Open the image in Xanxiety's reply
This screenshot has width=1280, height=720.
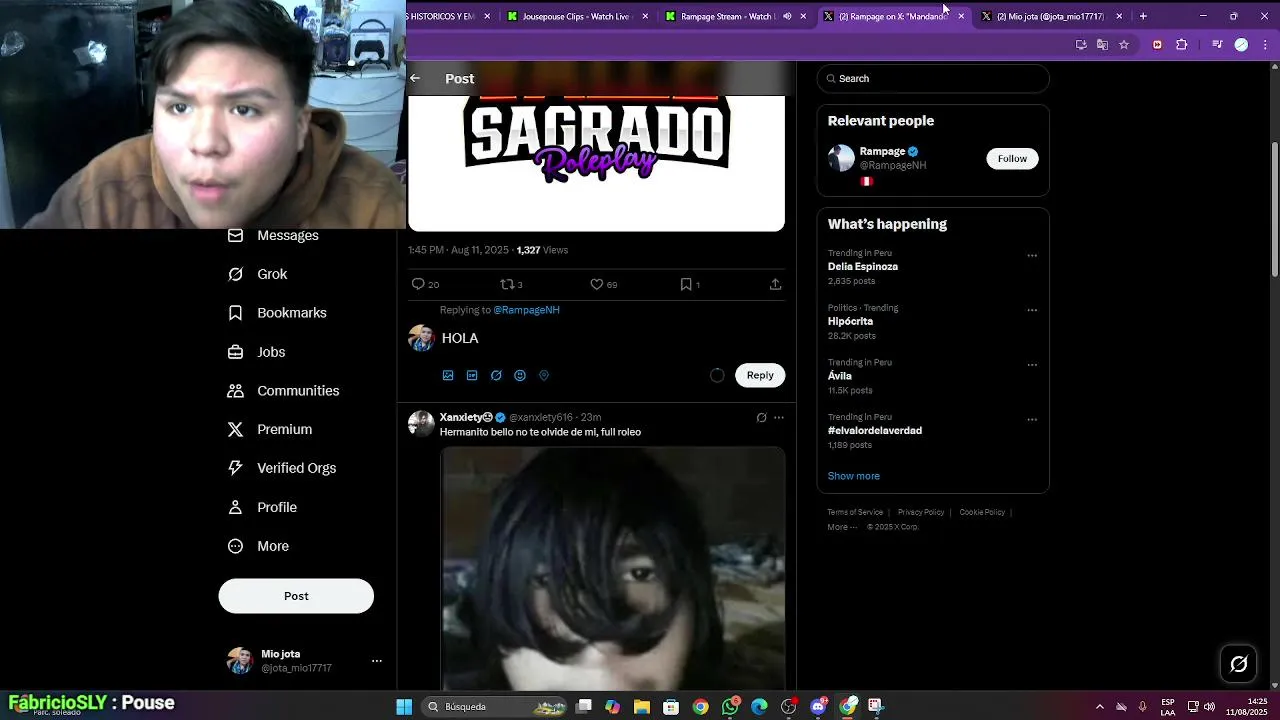[613, 569]
